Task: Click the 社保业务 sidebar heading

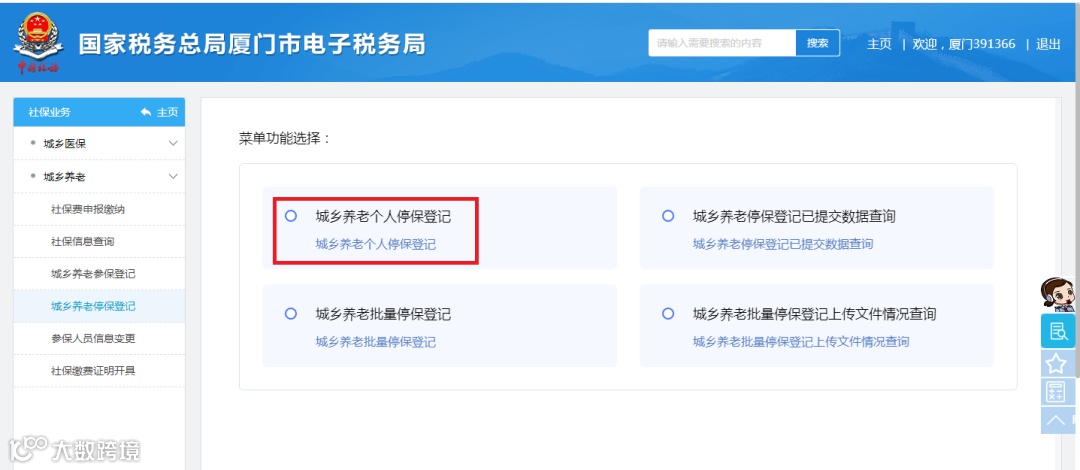Action: click(x=49, y=112)
